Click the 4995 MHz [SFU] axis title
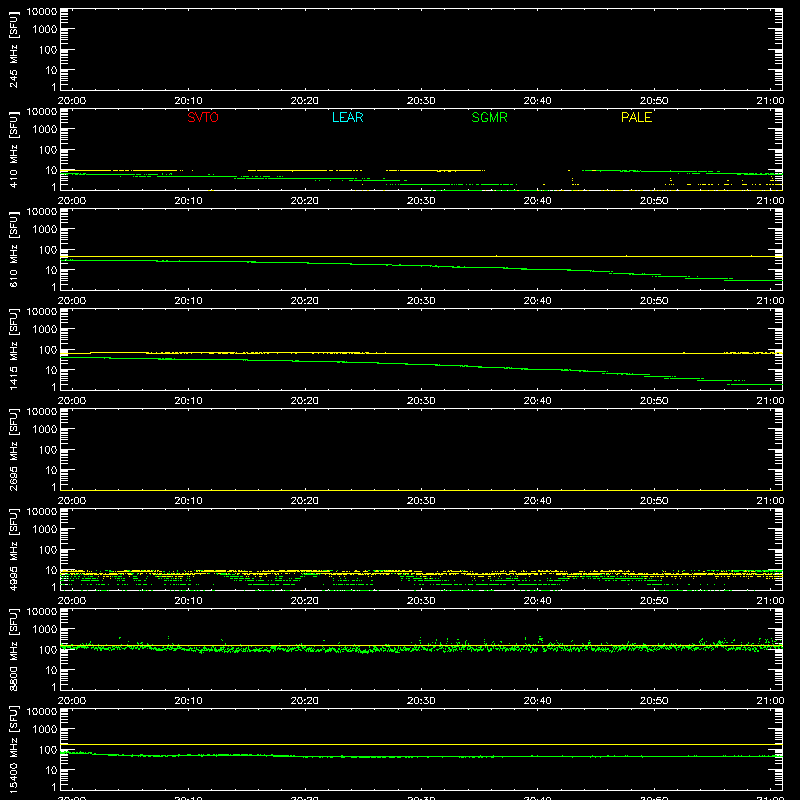Image resolution: width=800 pixels, height=800 pixels. tap(14, 550)
